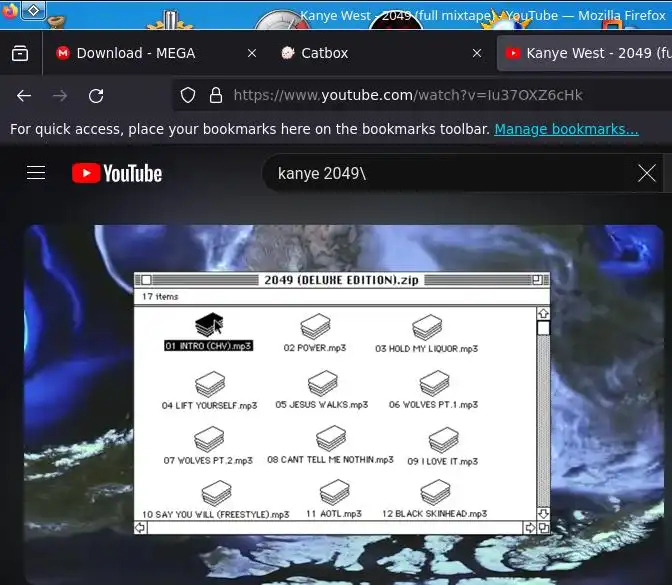Select 03 HOLD MY LIQUOR.mp3 file icon
The height and width of the screenshot is (585, 672).
tap(427, 327)
